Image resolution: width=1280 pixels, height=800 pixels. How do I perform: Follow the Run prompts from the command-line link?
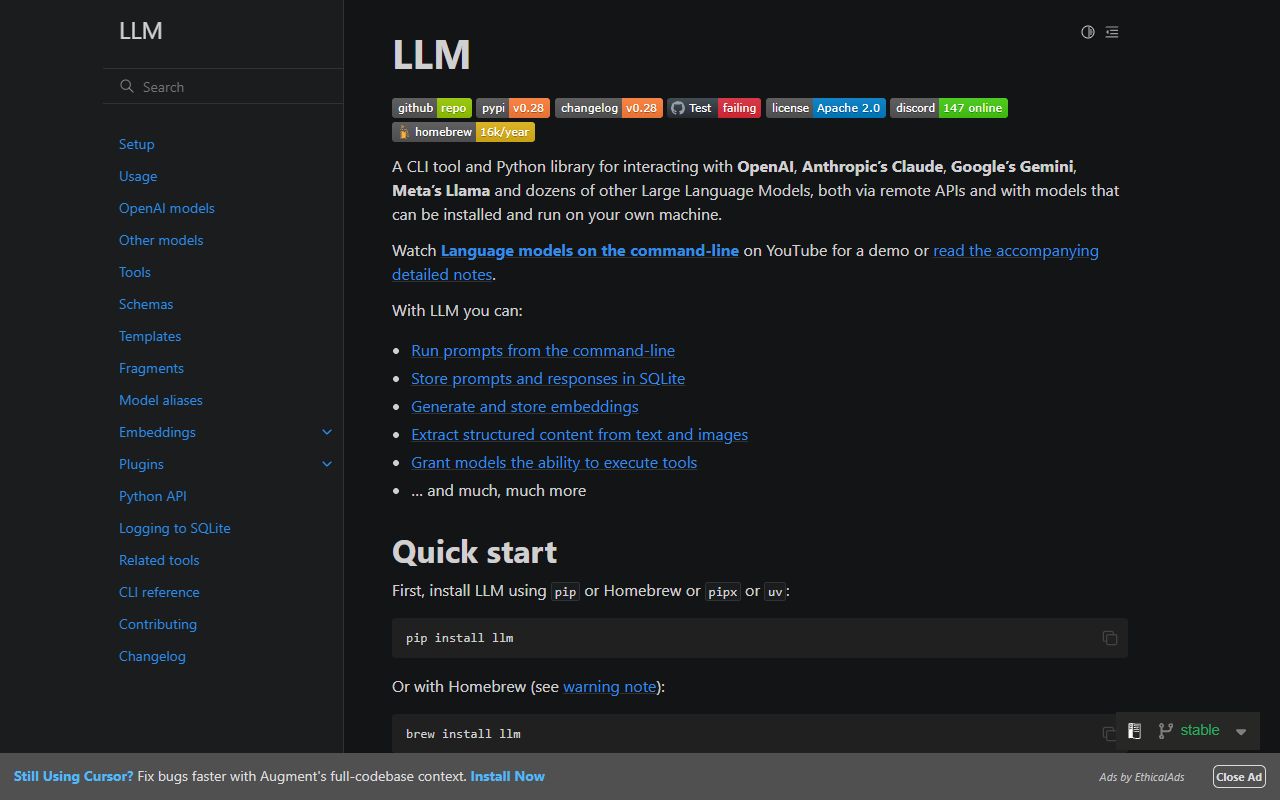543,350
